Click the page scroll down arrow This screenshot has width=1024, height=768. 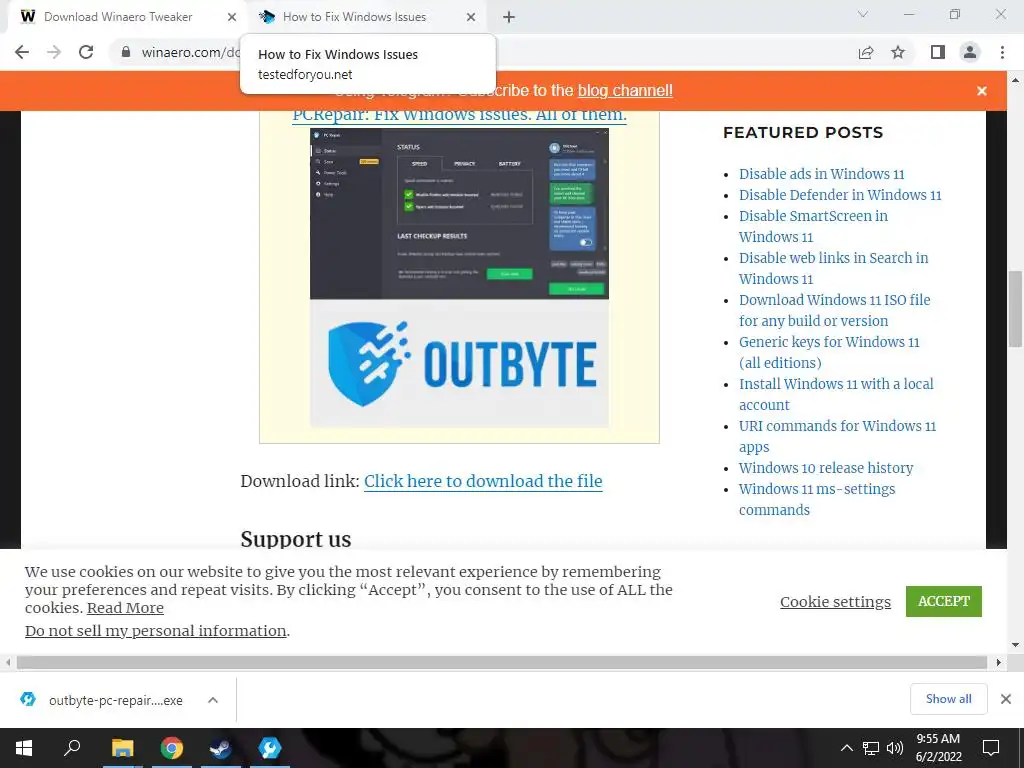(x=1015, y=645)
